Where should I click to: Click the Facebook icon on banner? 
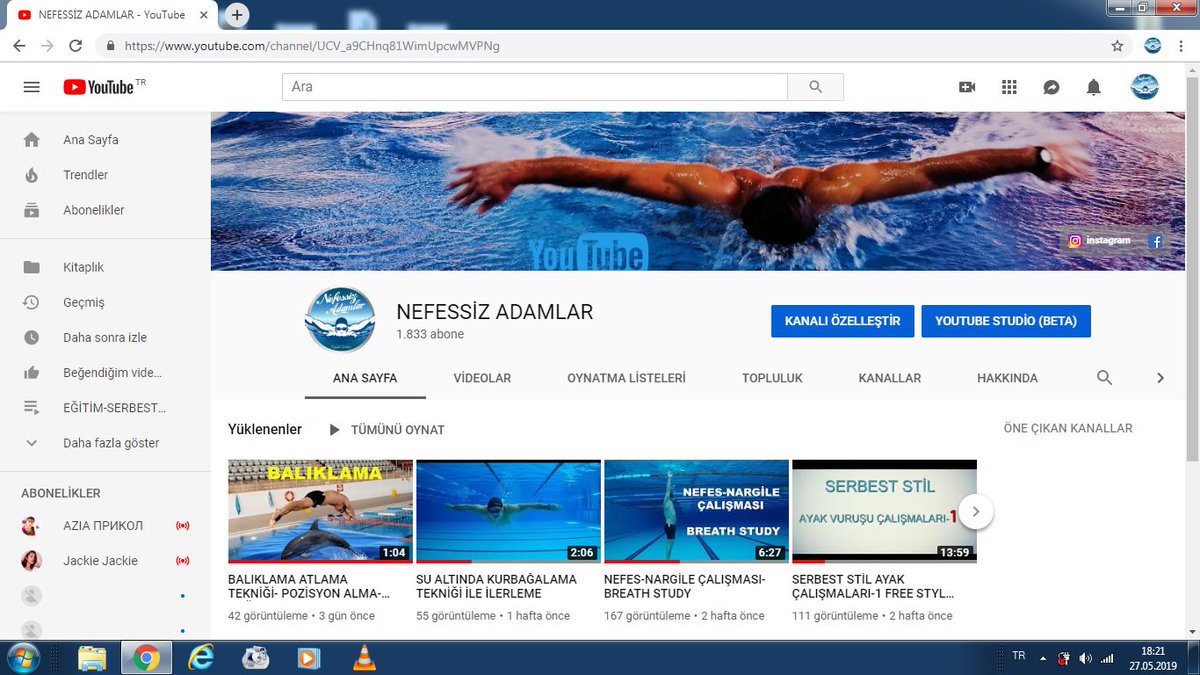tap(1156, 241)
